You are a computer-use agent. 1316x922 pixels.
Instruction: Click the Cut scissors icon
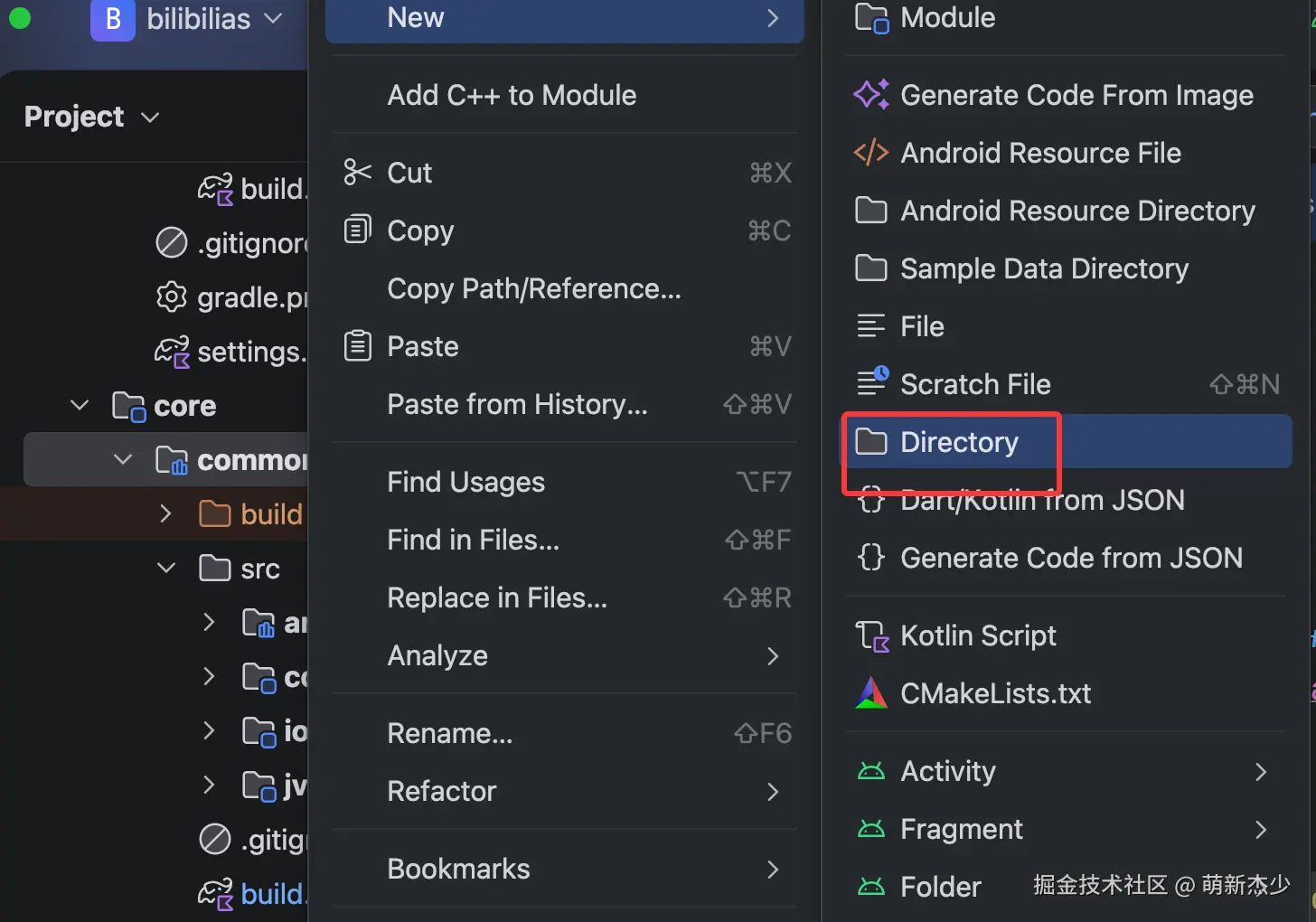(x=358, y=172)
